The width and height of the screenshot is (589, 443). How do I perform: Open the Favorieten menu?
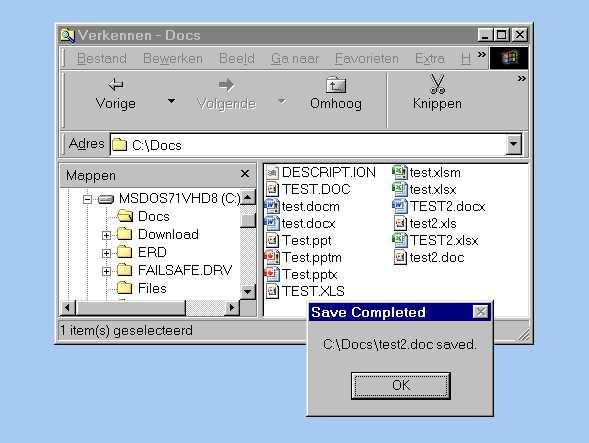point(367,59)
